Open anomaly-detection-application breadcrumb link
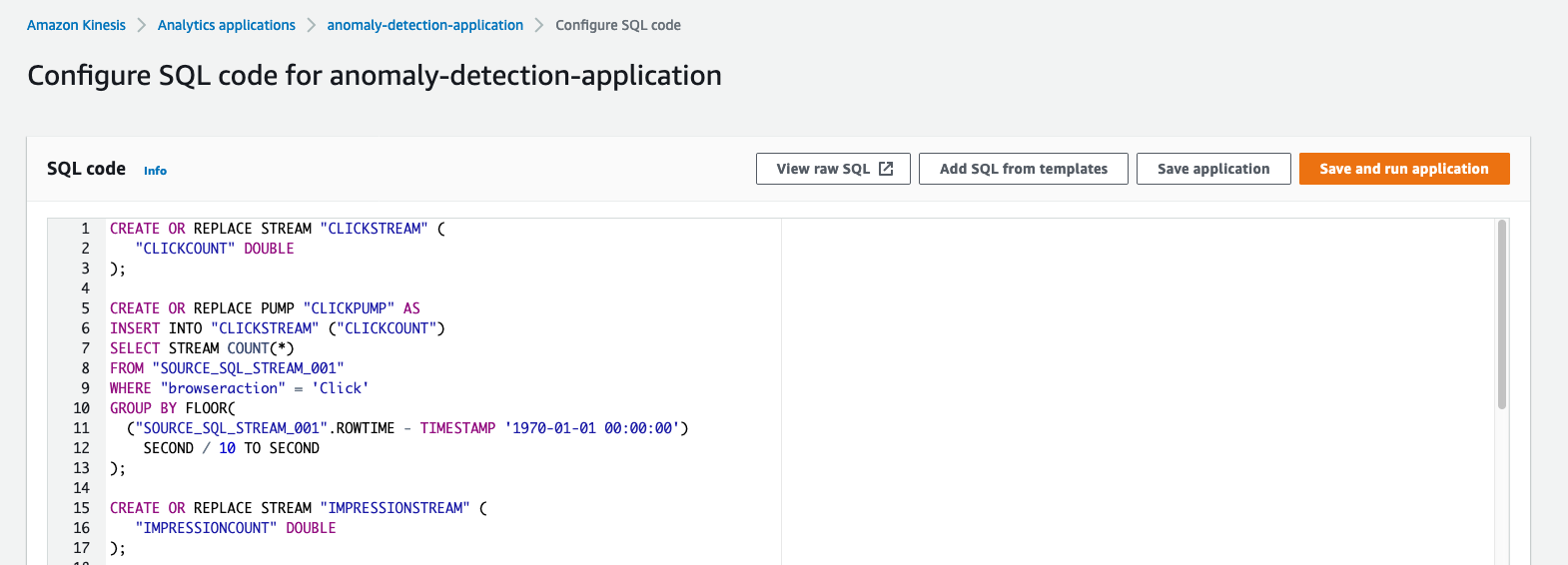The width and height of the screenshot is (1568, 565). [424, 25]
